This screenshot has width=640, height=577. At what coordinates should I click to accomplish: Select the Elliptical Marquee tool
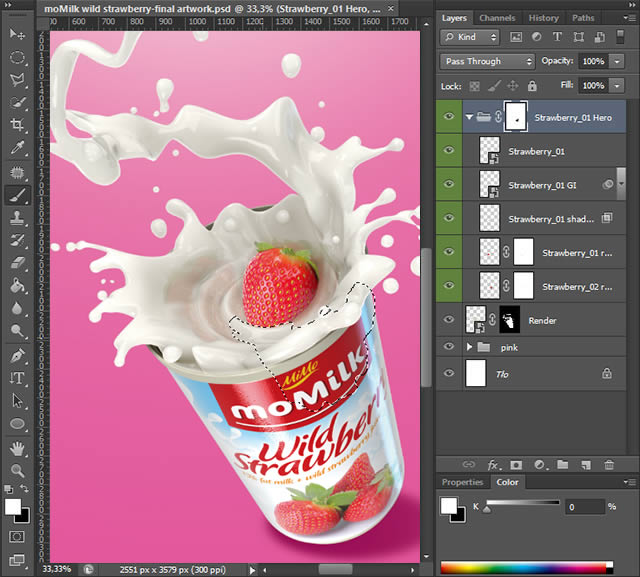click(x=17, y=57)
